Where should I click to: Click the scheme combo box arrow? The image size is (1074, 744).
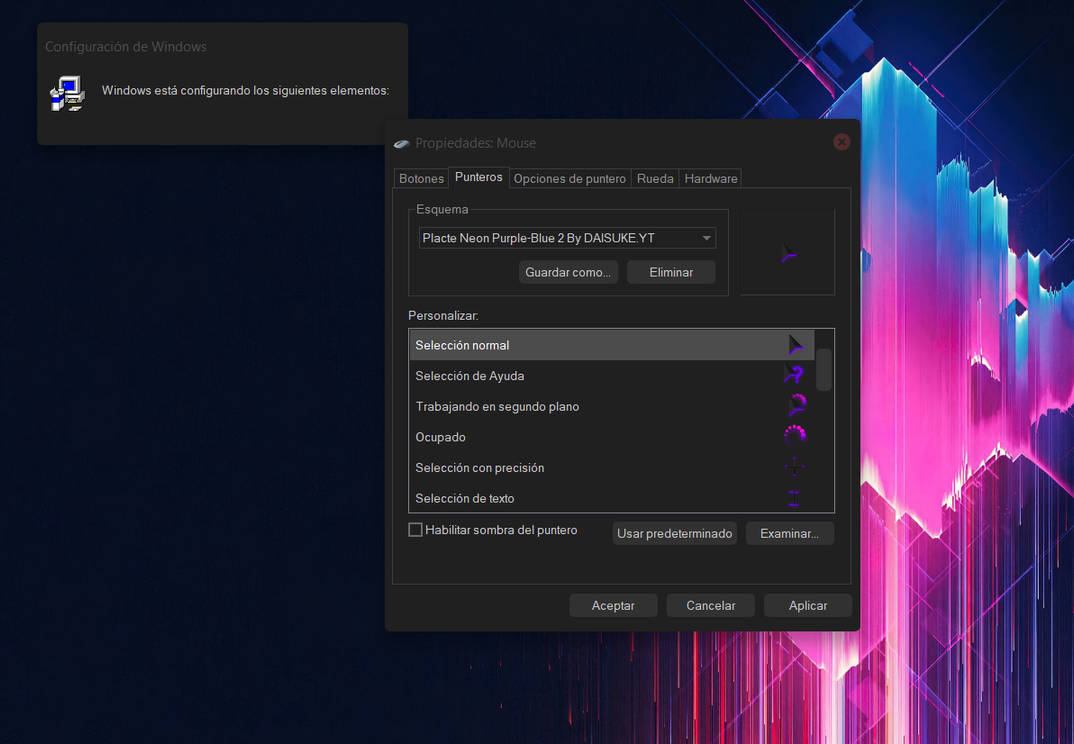click(707, 238)
